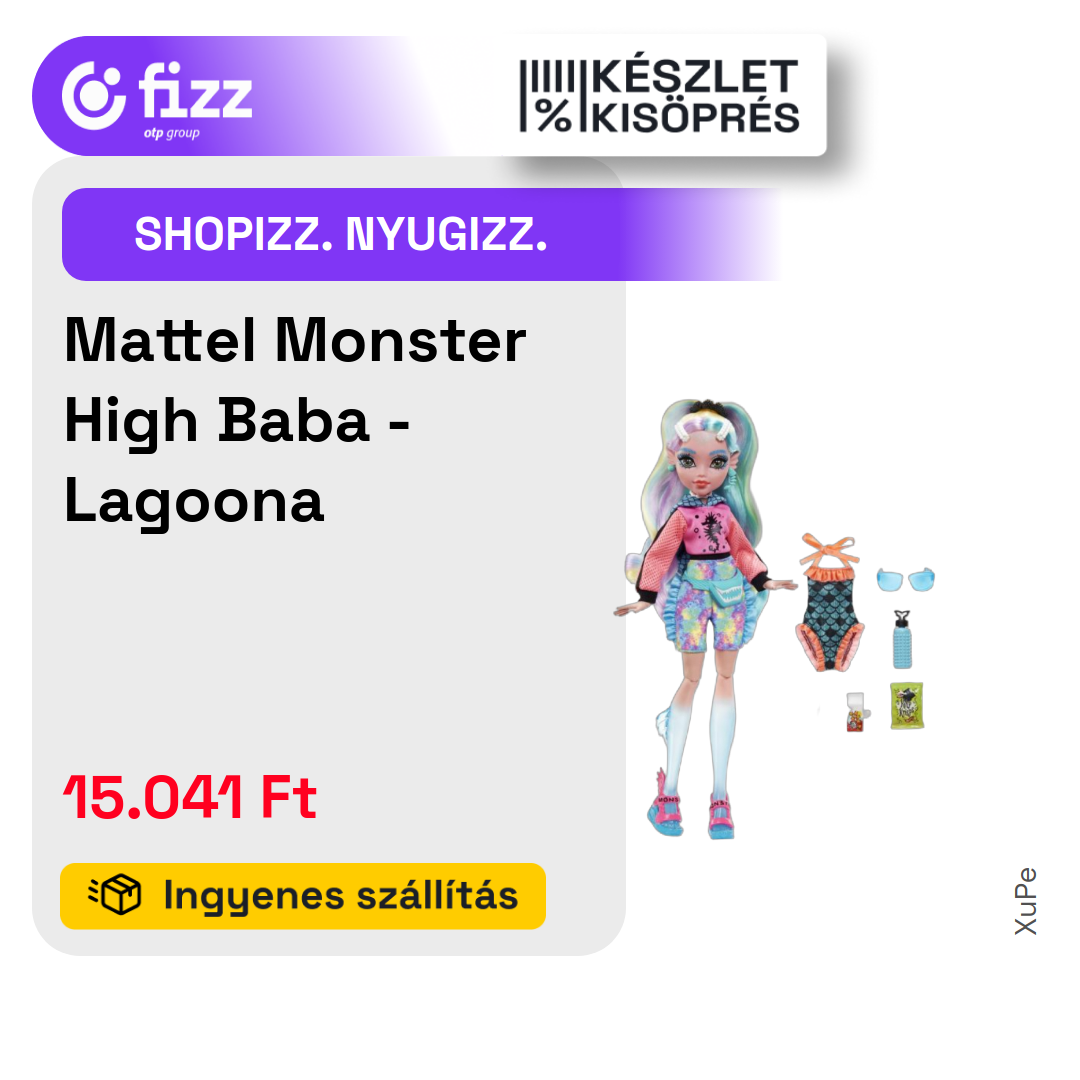Click the otp group text

tap(172, 133)
